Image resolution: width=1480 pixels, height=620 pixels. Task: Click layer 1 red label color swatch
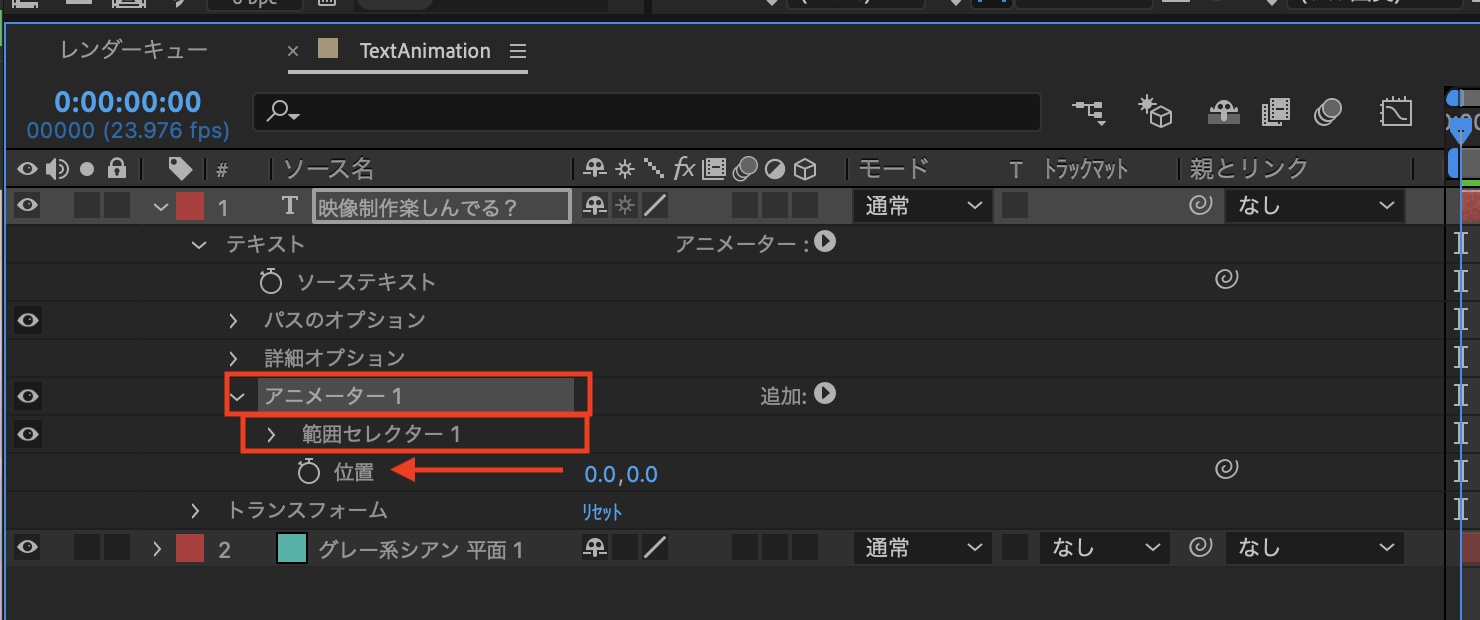click(190, 207)
